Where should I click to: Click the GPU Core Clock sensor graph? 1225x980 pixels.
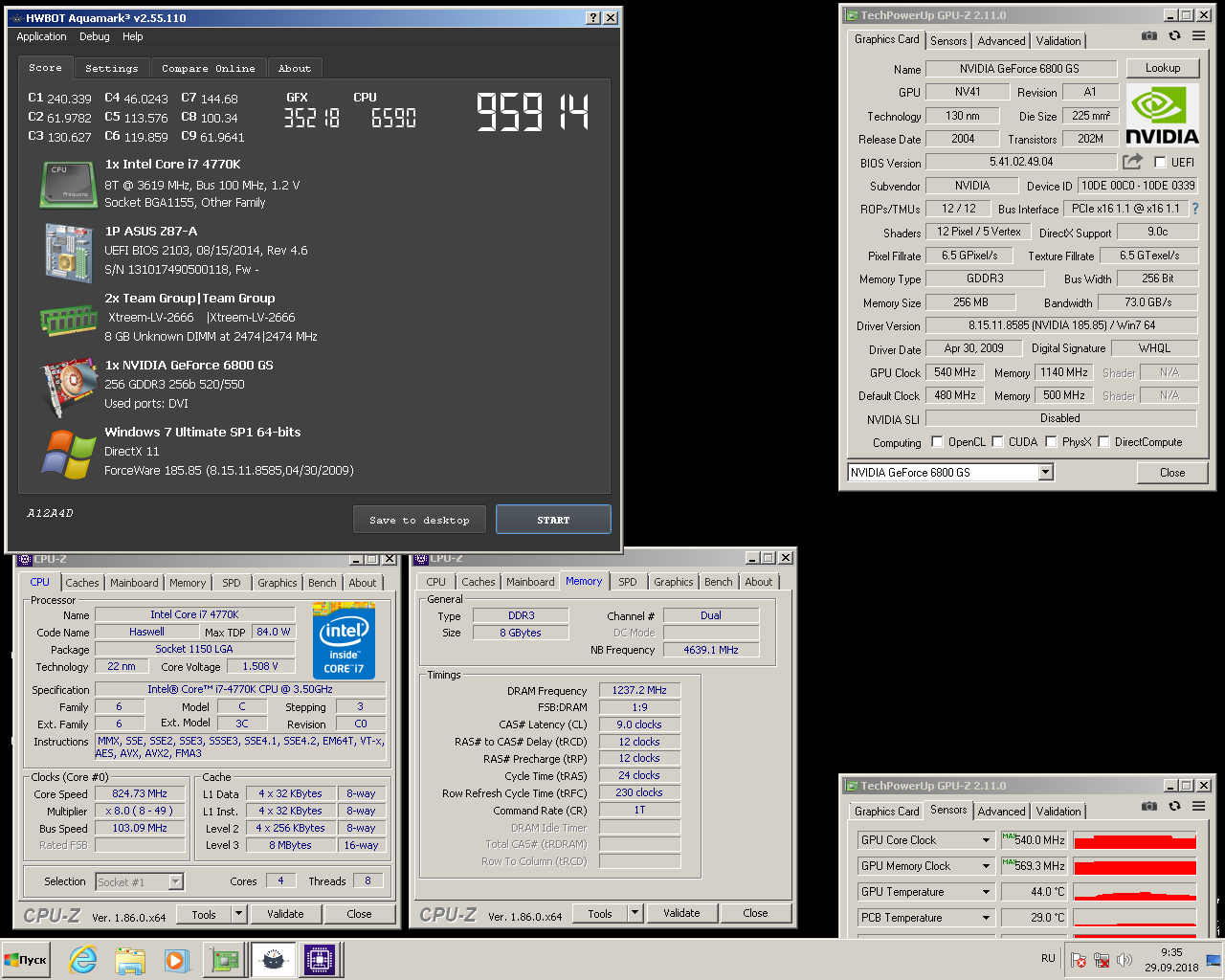pyautogui.click(x=1134, y=840)
